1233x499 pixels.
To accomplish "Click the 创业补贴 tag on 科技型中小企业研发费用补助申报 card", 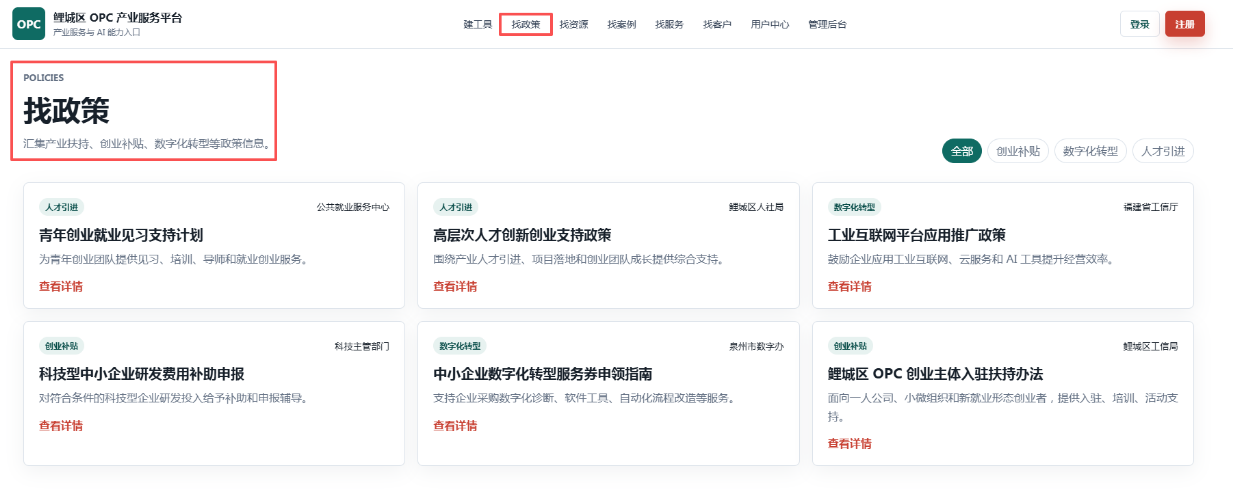I will 61,346.
